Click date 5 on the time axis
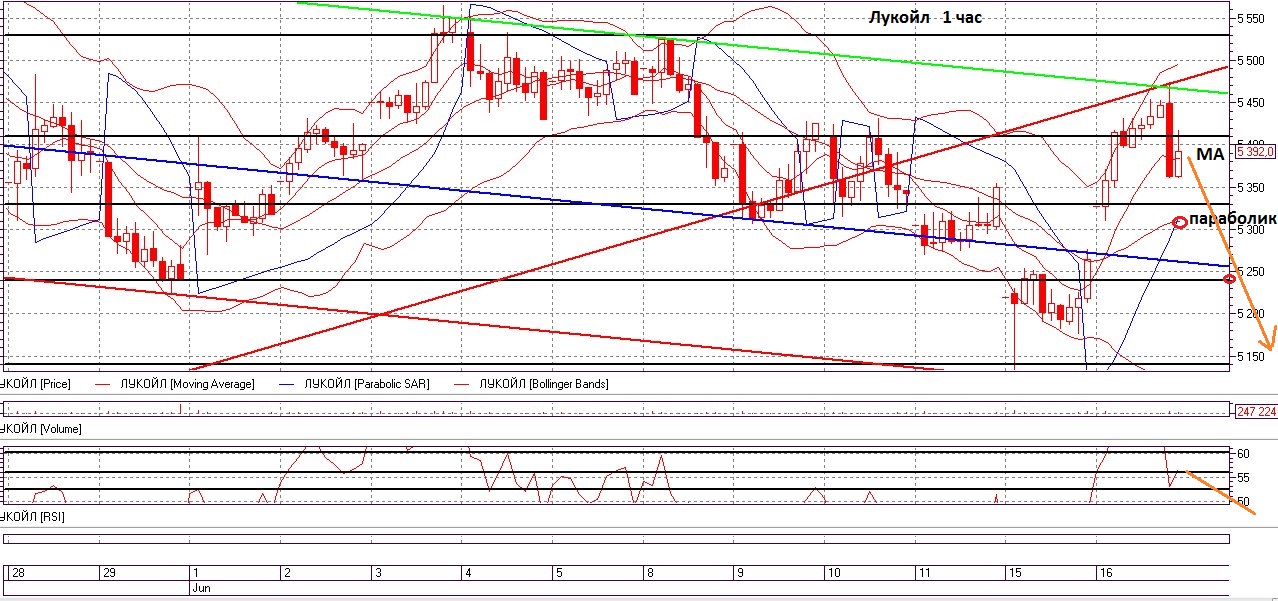 pos(558,573)
